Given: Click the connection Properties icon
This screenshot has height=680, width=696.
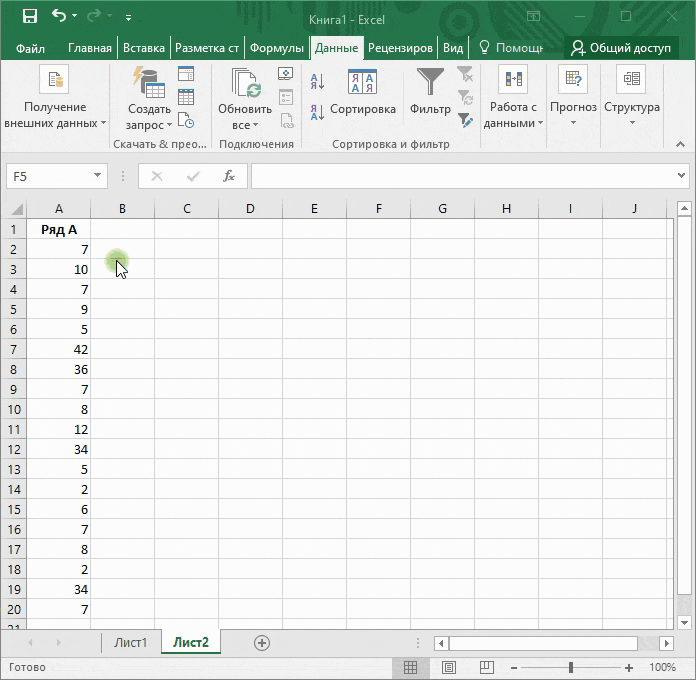Looking at the screenshot, I should (x=286, y=97).
